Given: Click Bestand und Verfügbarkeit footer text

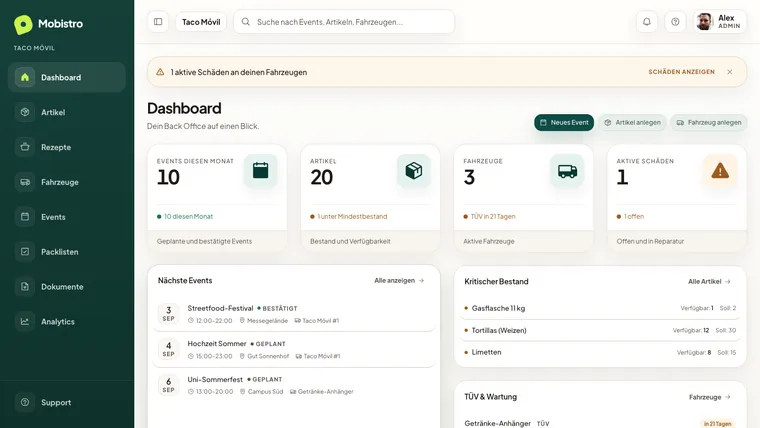Looking at the screenshot, I should tap(350, 241).
